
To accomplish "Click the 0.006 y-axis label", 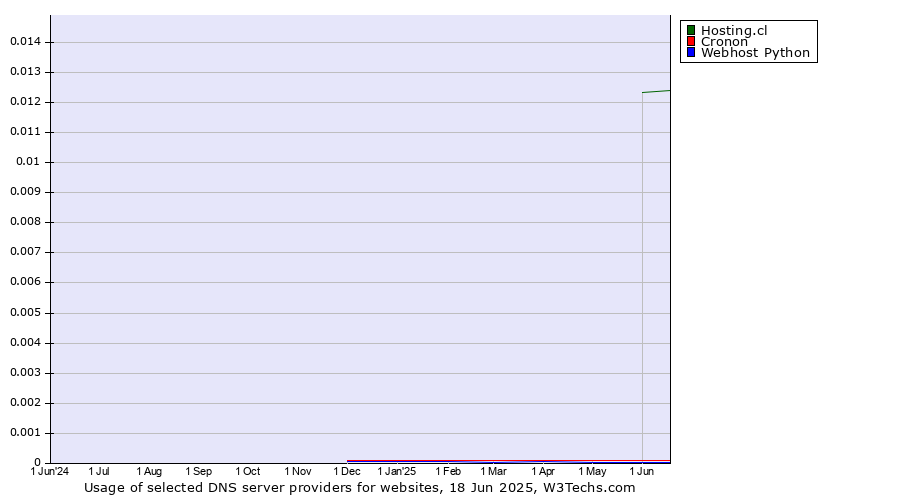I will [25, 281].
